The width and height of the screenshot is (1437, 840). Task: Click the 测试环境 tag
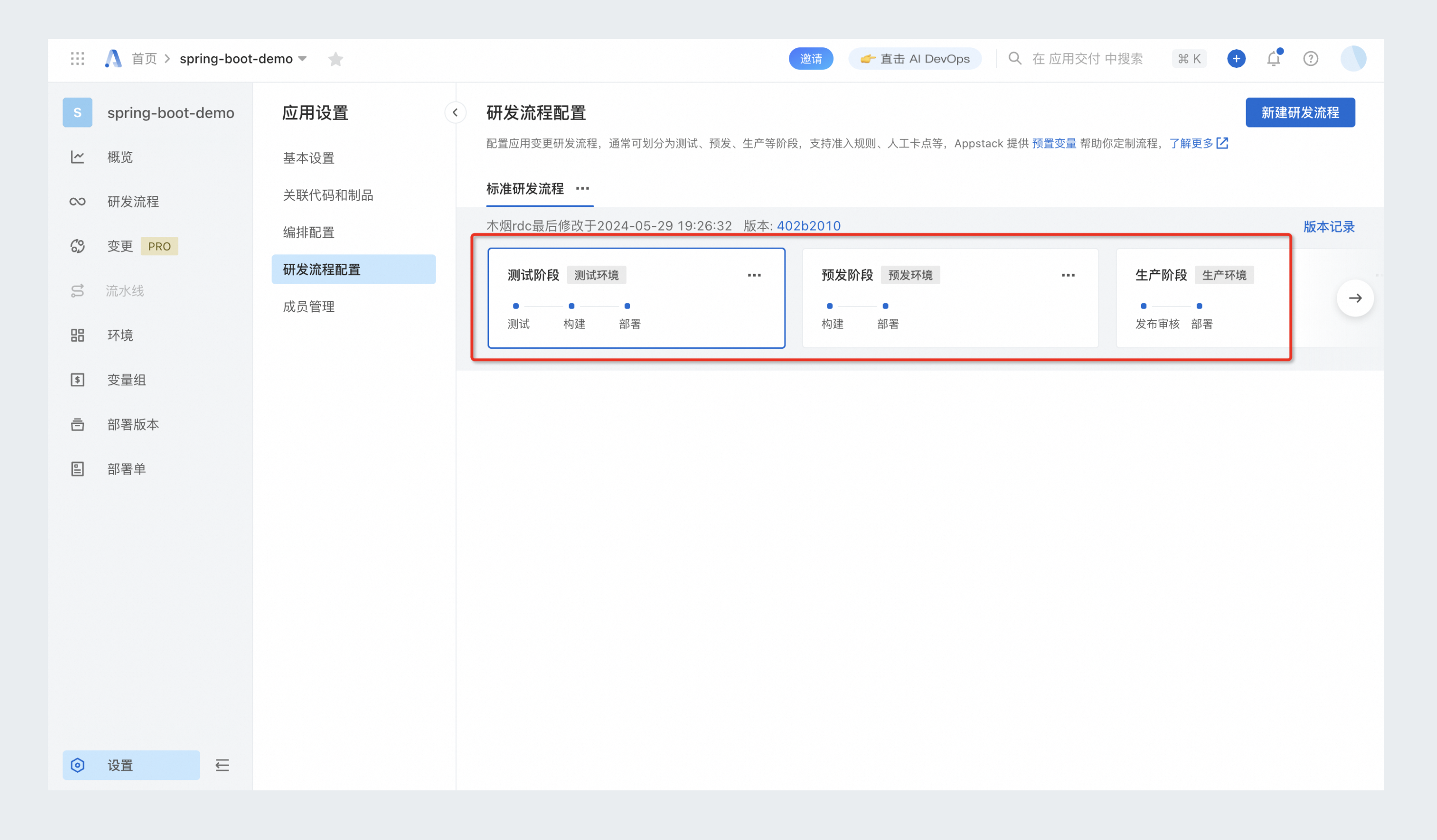596,275
